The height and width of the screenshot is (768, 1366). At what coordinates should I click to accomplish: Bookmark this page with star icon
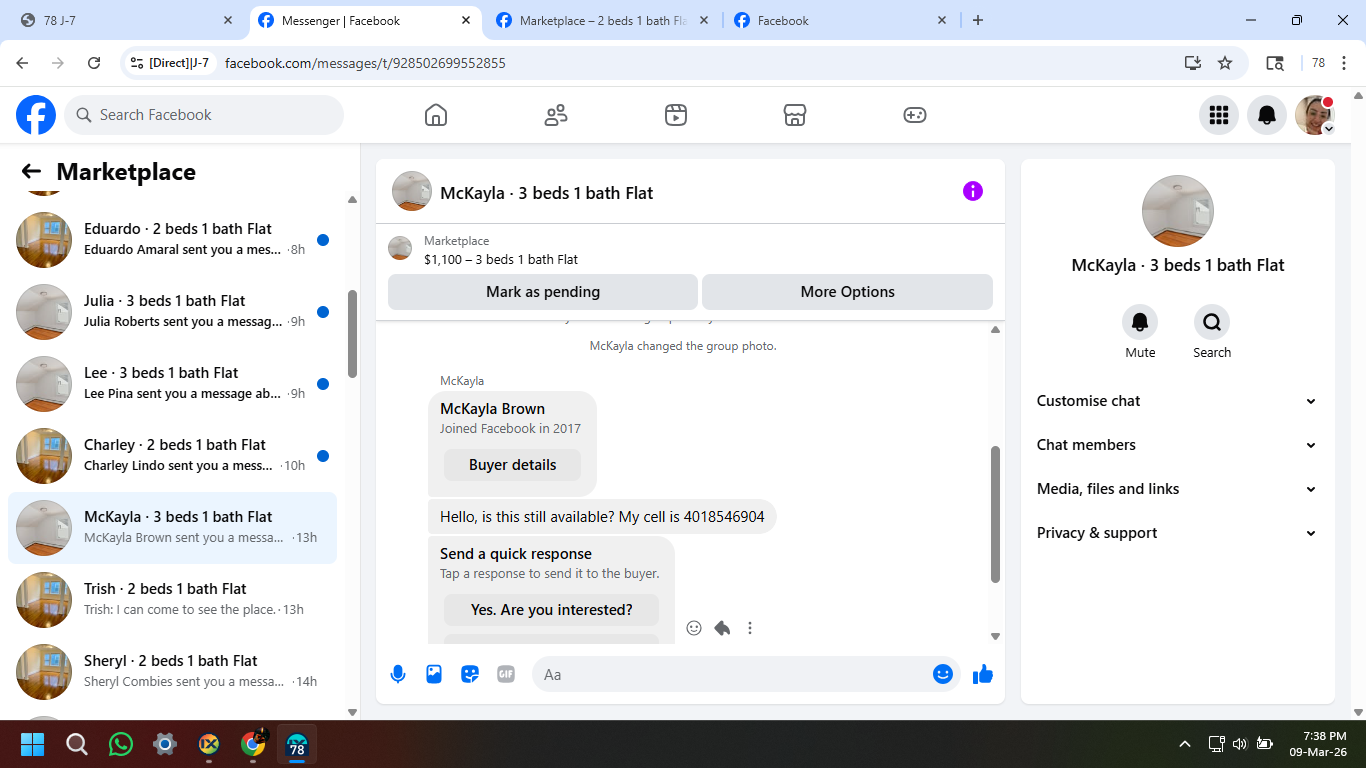coord(1225,63)
